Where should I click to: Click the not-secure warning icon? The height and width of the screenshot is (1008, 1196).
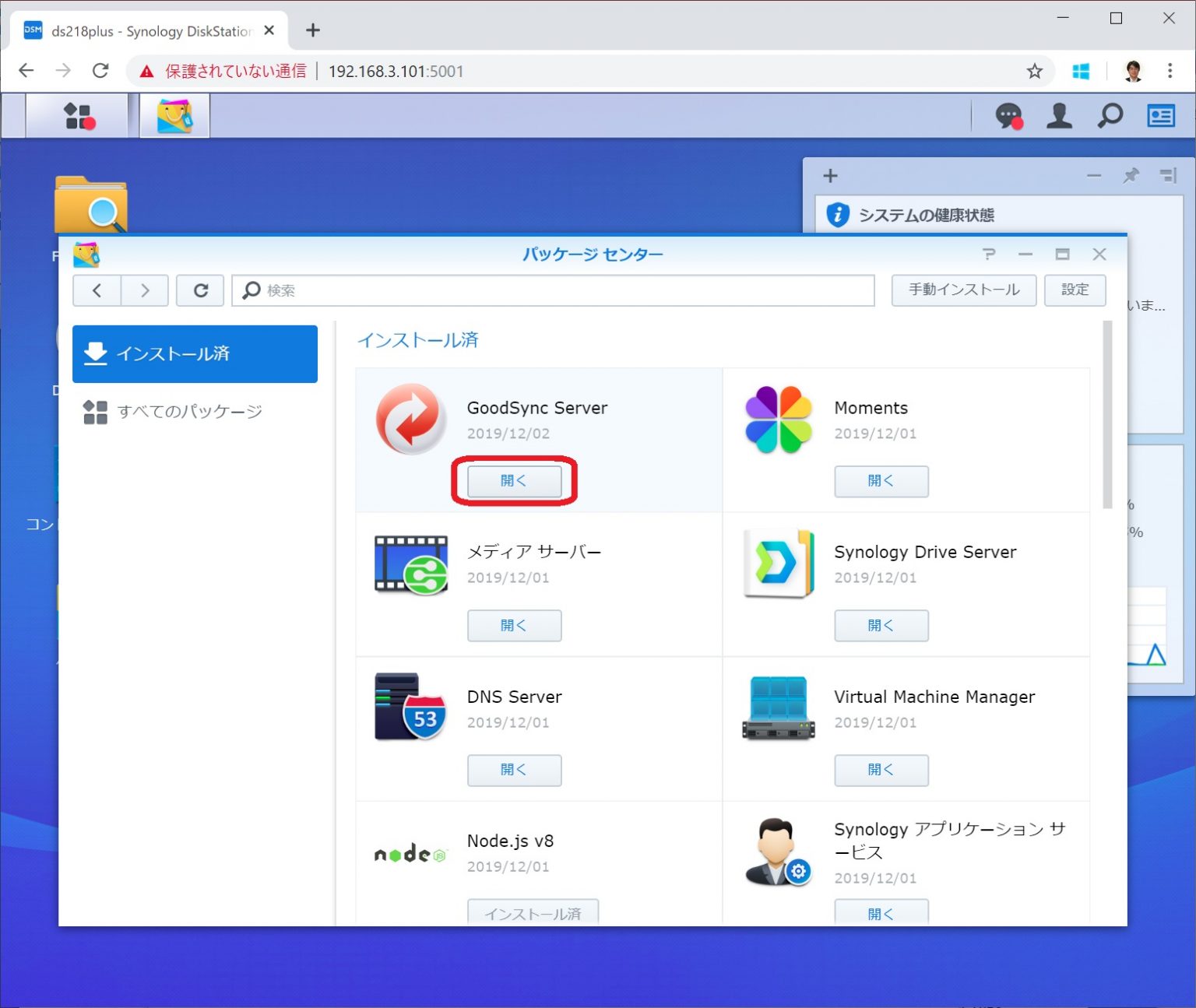pos(146,72)
